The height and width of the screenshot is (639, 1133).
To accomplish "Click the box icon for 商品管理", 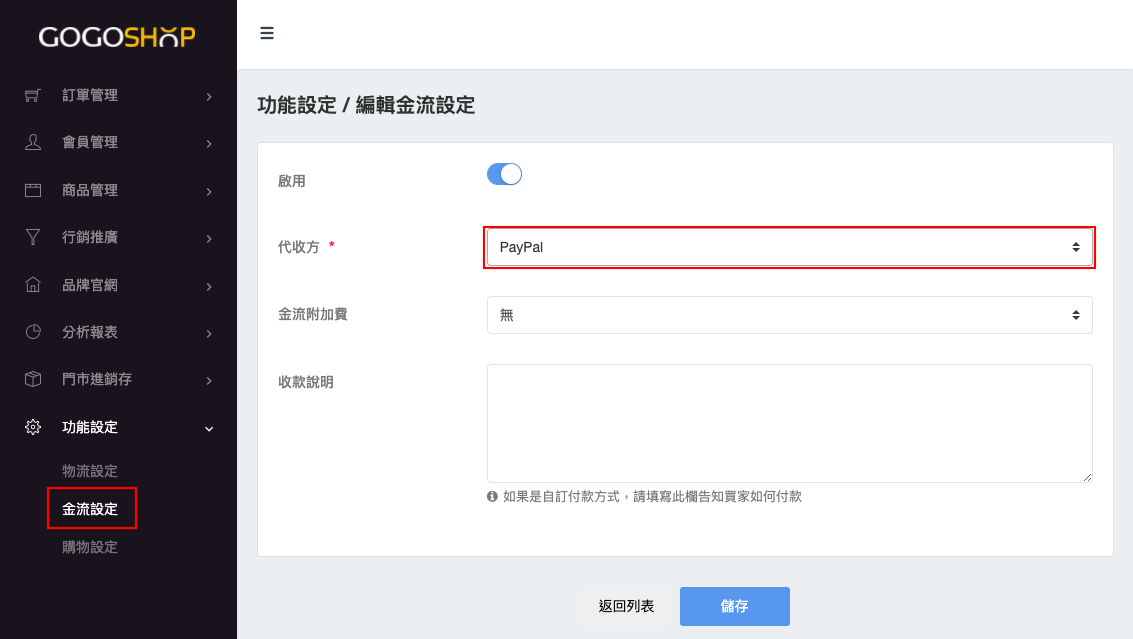I will (x=33, y=190).
